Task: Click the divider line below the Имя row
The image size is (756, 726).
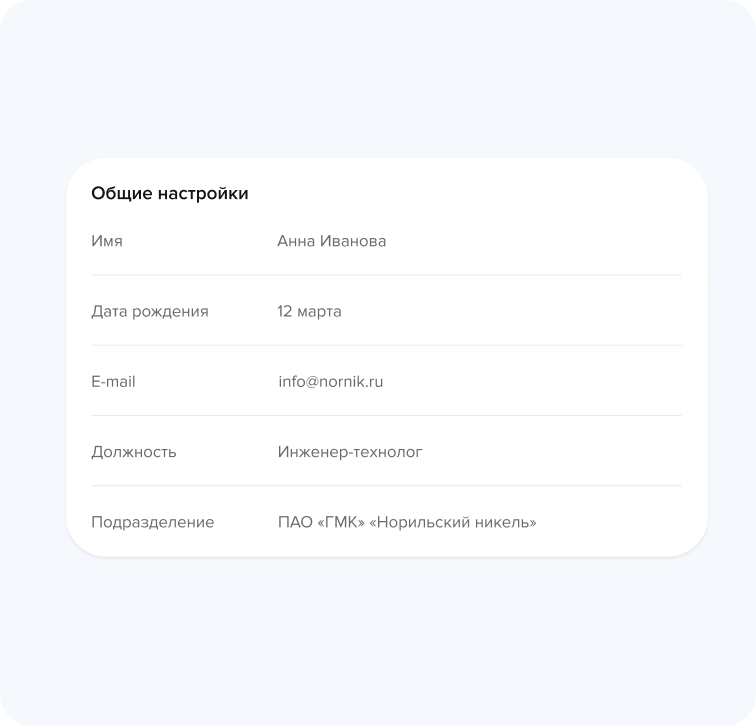Action: pos(386,275)
